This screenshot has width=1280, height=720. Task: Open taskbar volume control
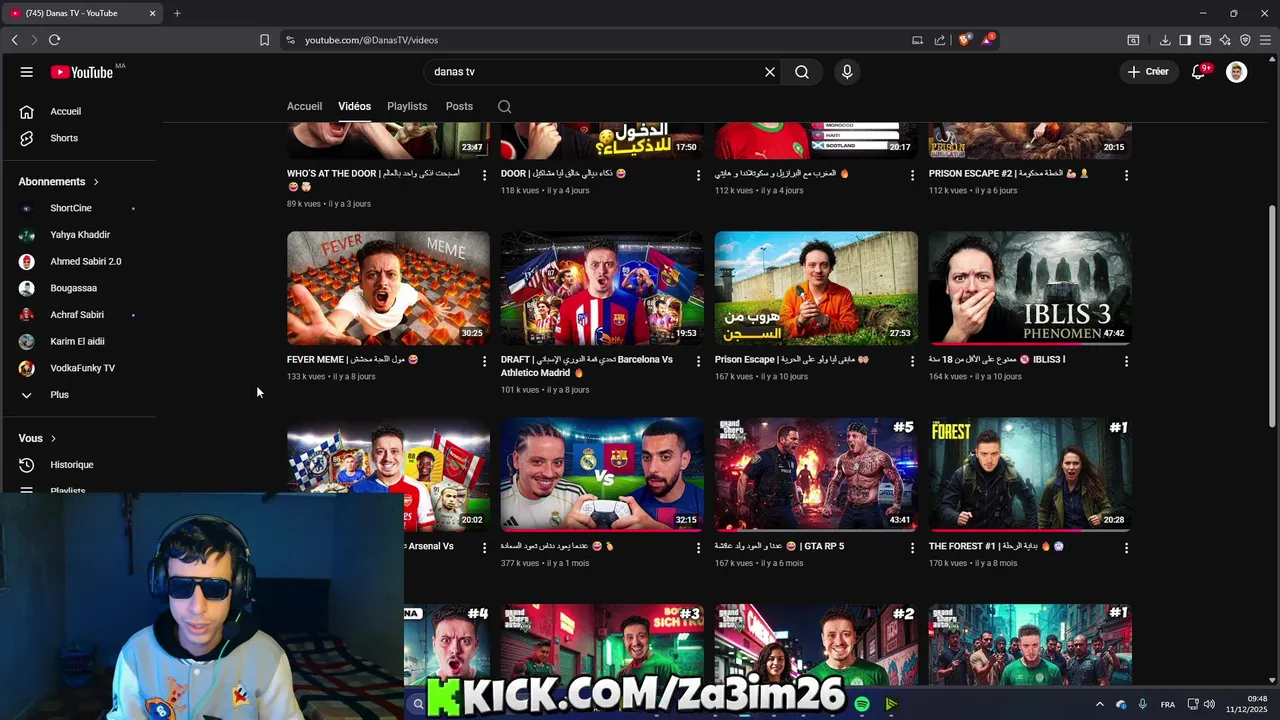click(x=1210, y=704)
